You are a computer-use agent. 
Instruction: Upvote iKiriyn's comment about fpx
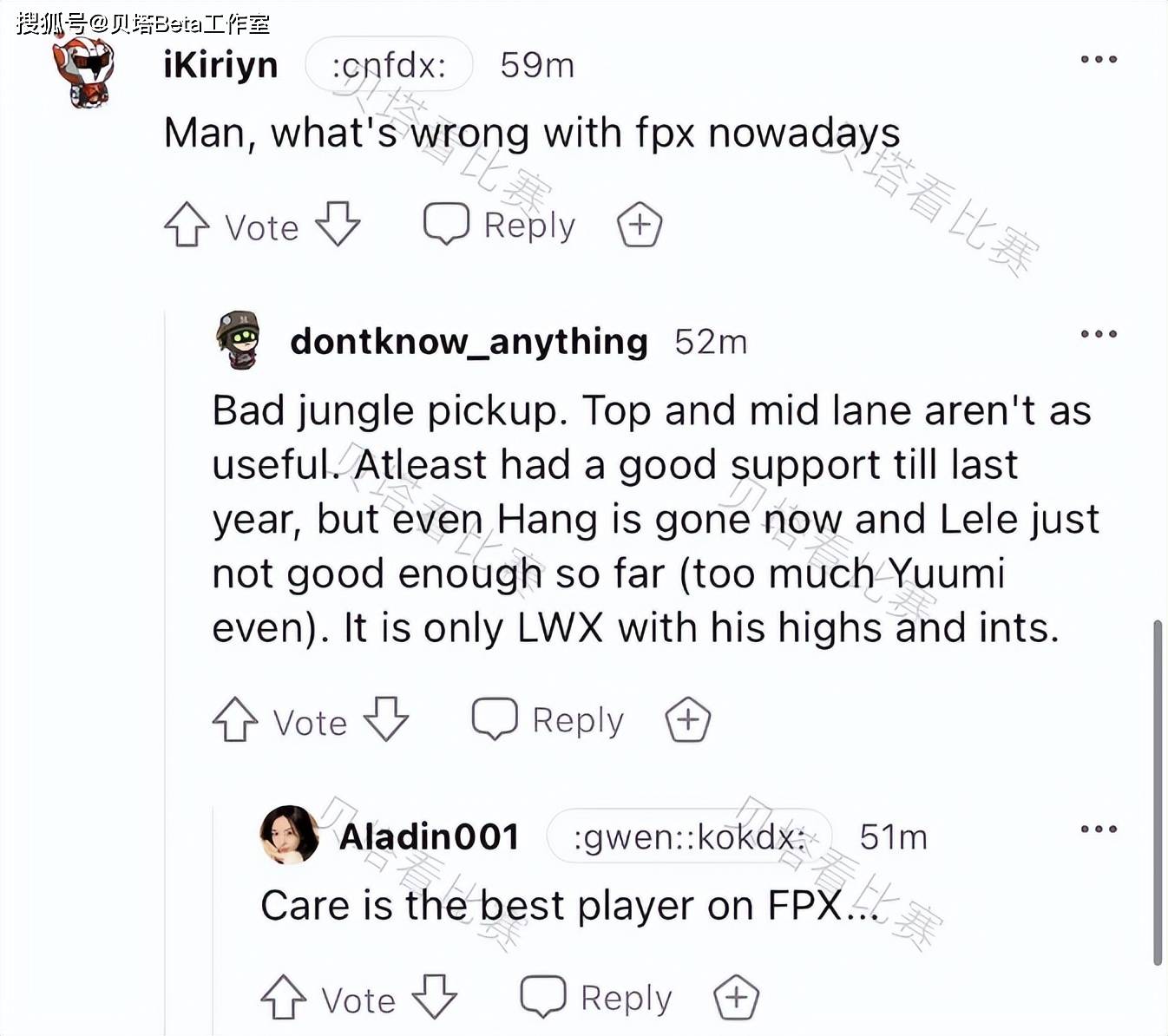coord(187,225)
